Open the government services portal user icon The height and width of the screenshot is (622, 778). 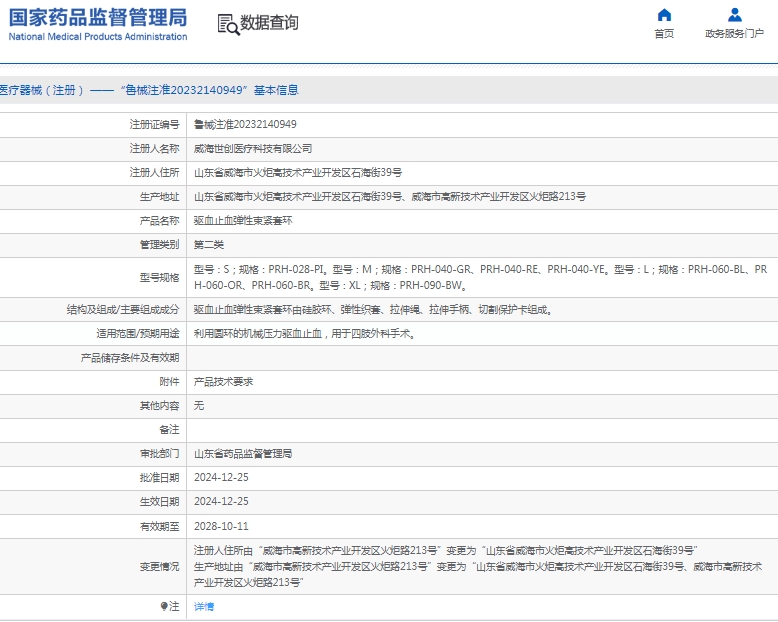click(735, 15)
